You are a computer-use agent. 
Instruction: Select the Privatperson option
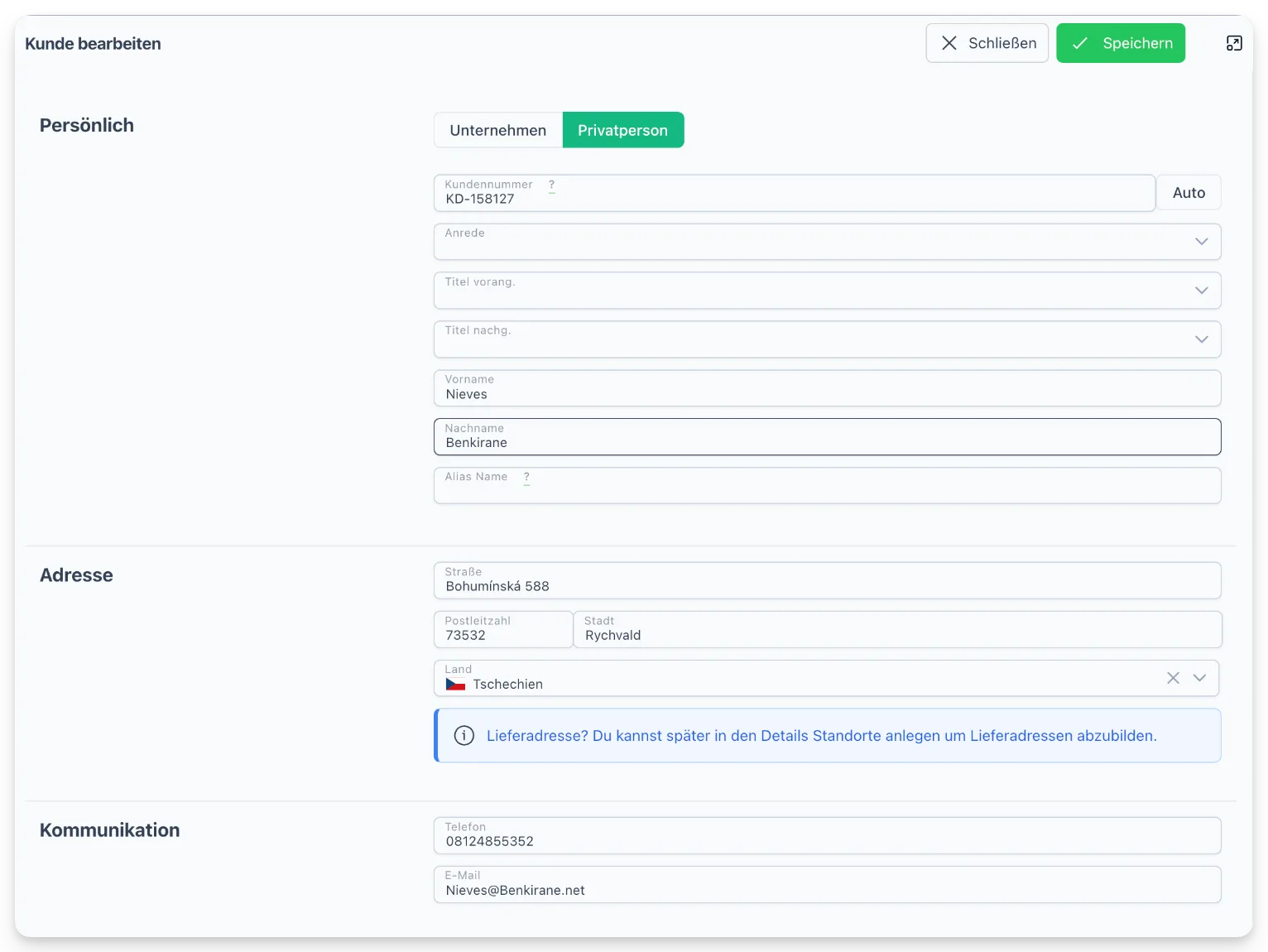pos(623,130)
